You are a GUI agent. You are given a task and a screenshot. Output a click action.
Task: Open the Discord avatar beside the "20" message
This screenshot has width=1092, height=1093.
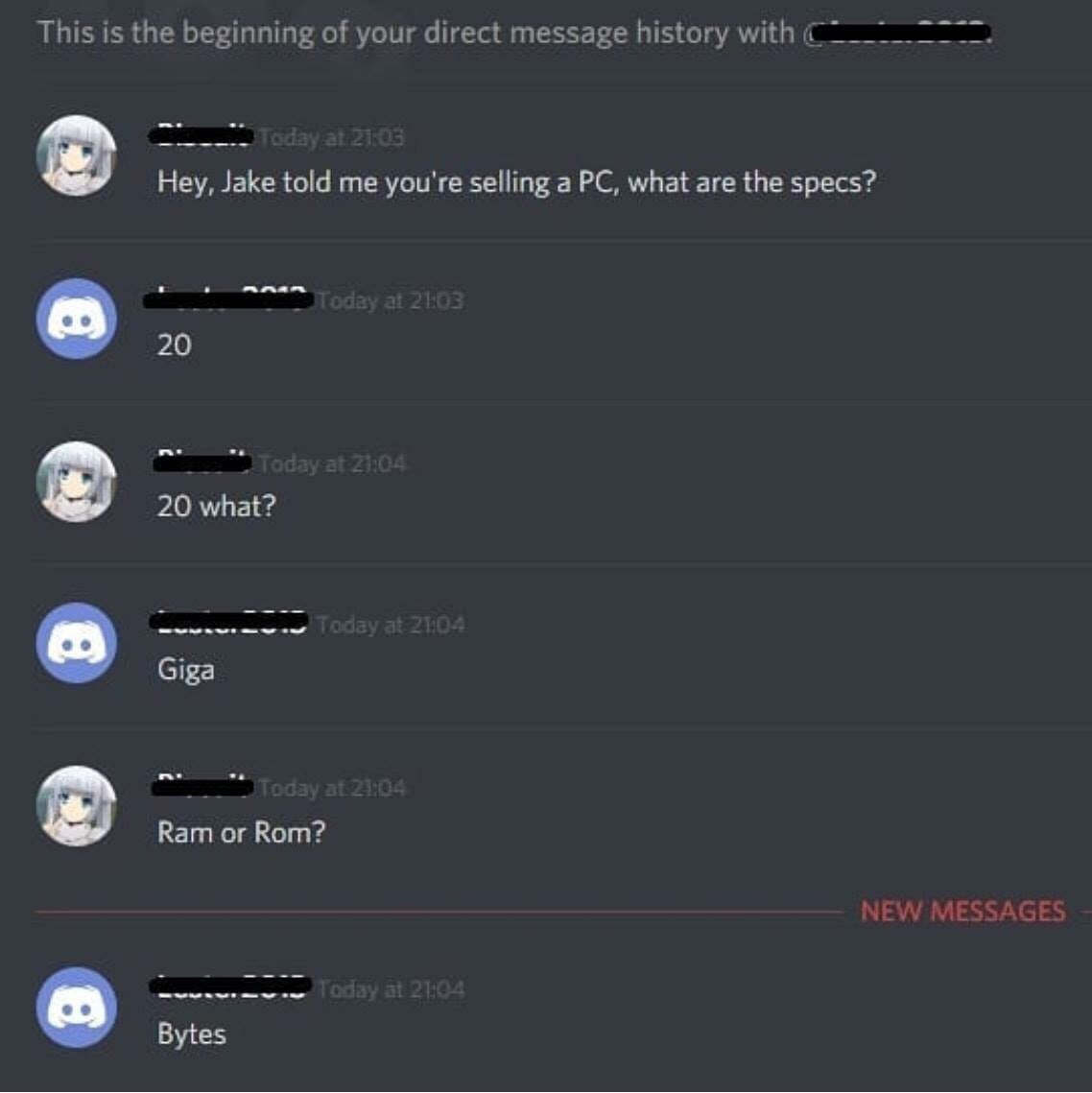(76, 319)
